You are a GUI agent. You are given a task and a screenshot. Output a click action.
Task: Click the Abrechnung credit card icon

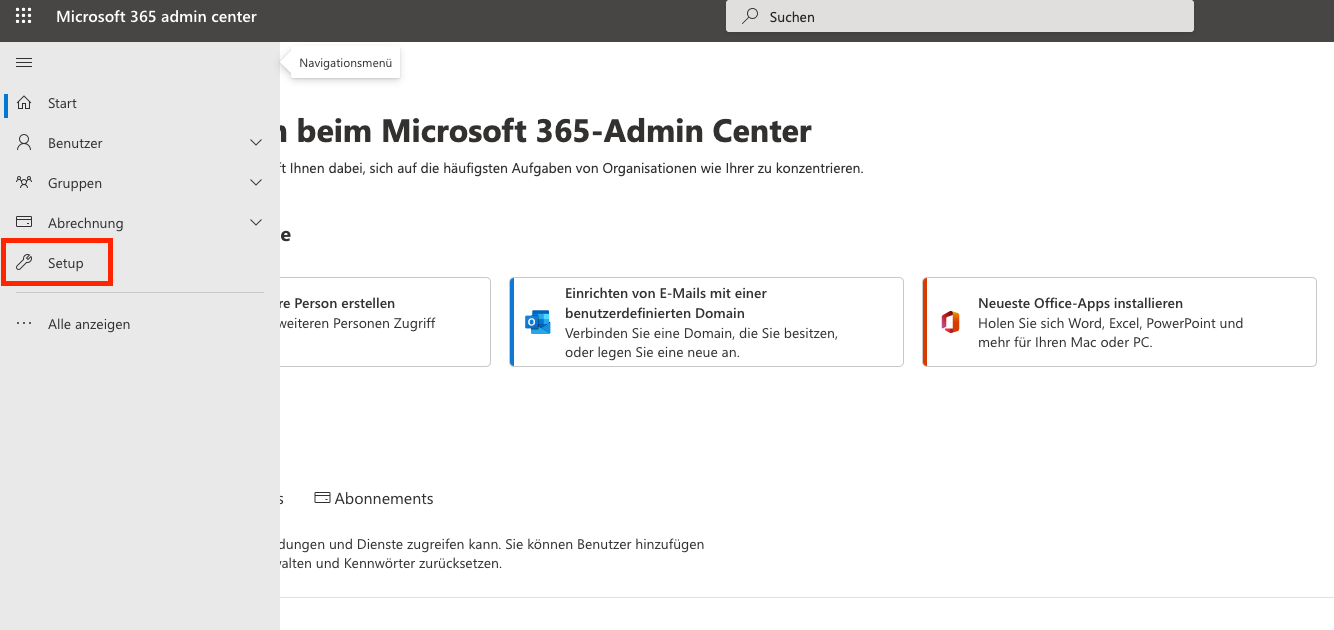tap(25, 223)
